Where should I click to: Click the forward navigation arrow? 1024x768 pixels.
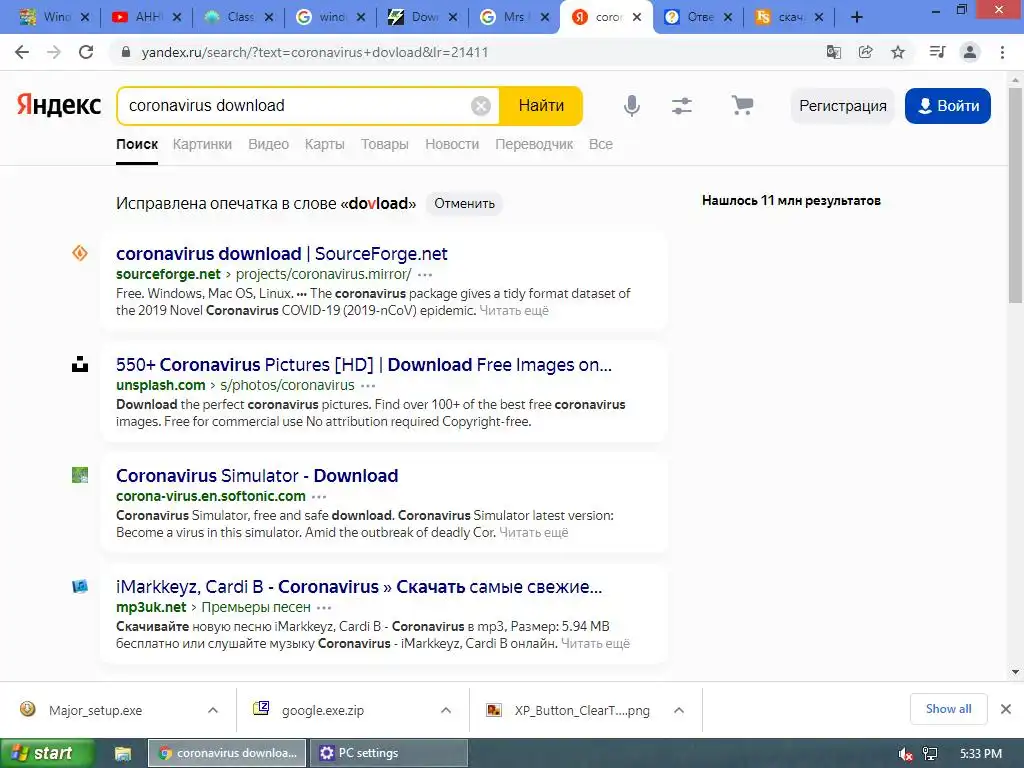point(54,52)
